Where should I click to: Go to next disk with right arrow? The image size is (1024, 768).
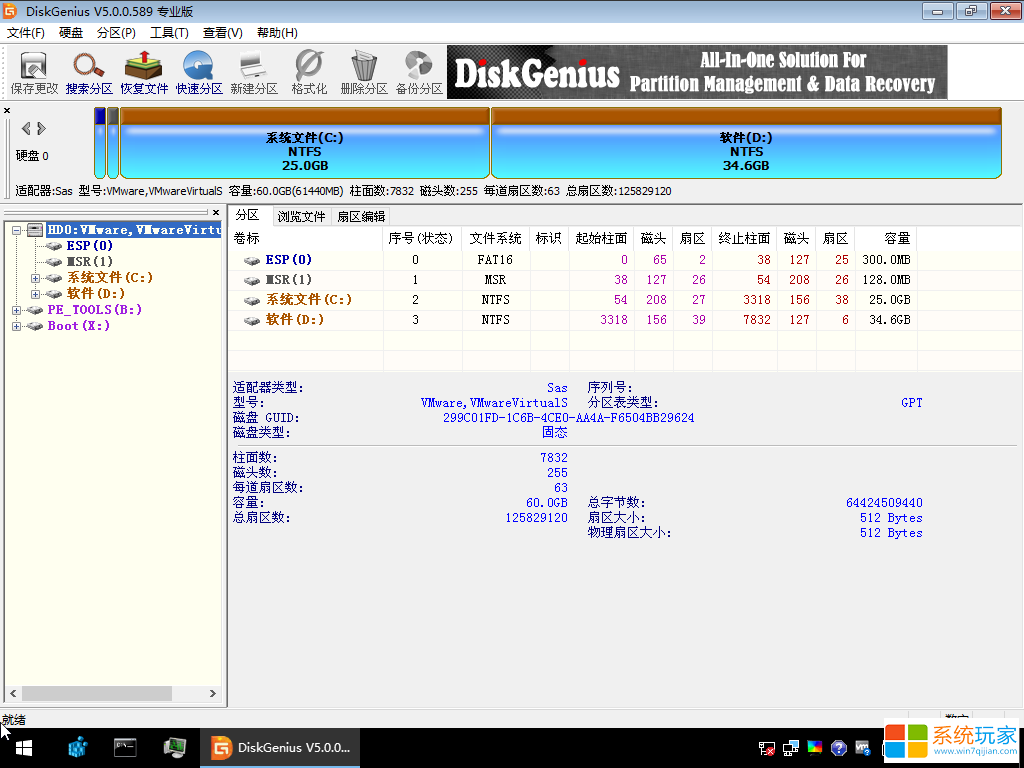coord(41,128)
